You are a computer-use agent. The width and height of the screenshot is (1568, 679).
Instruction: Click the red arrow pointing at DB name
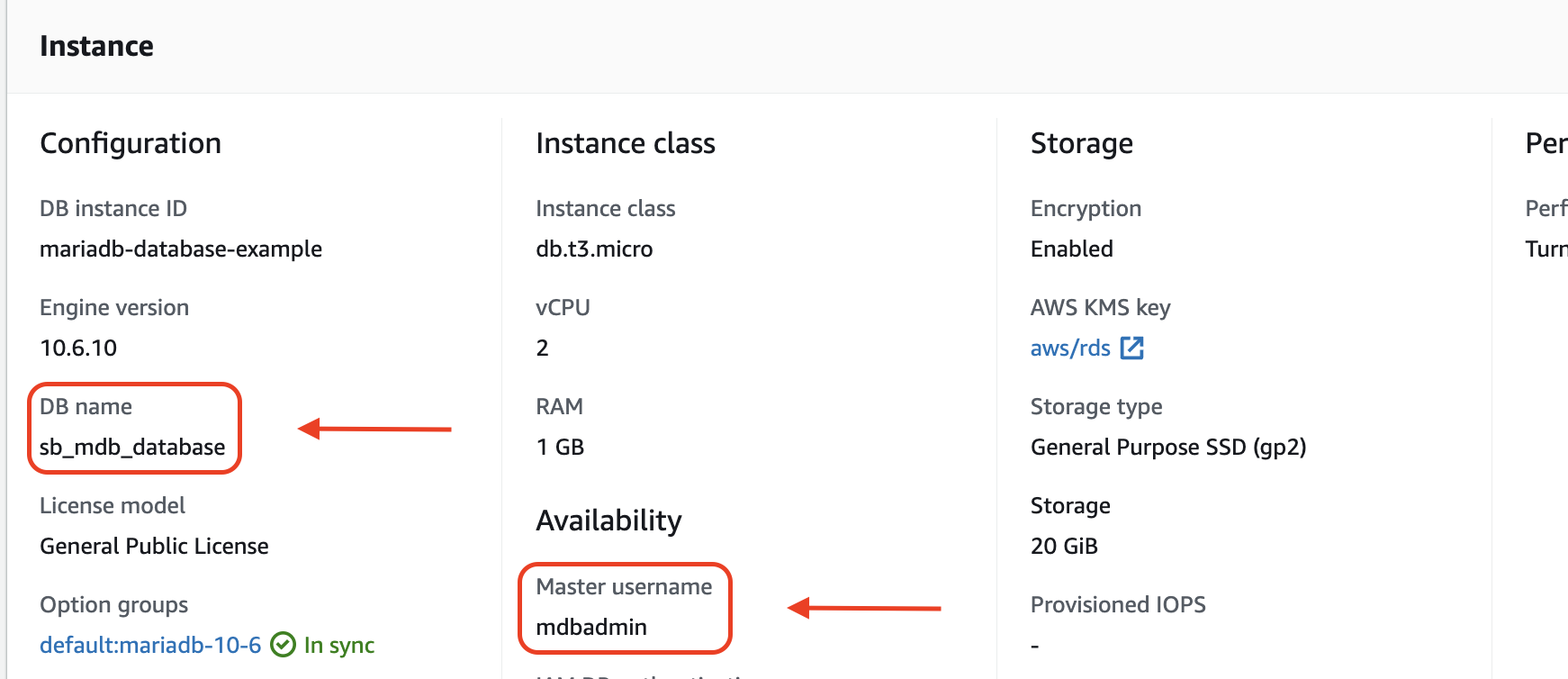[374, 429]
